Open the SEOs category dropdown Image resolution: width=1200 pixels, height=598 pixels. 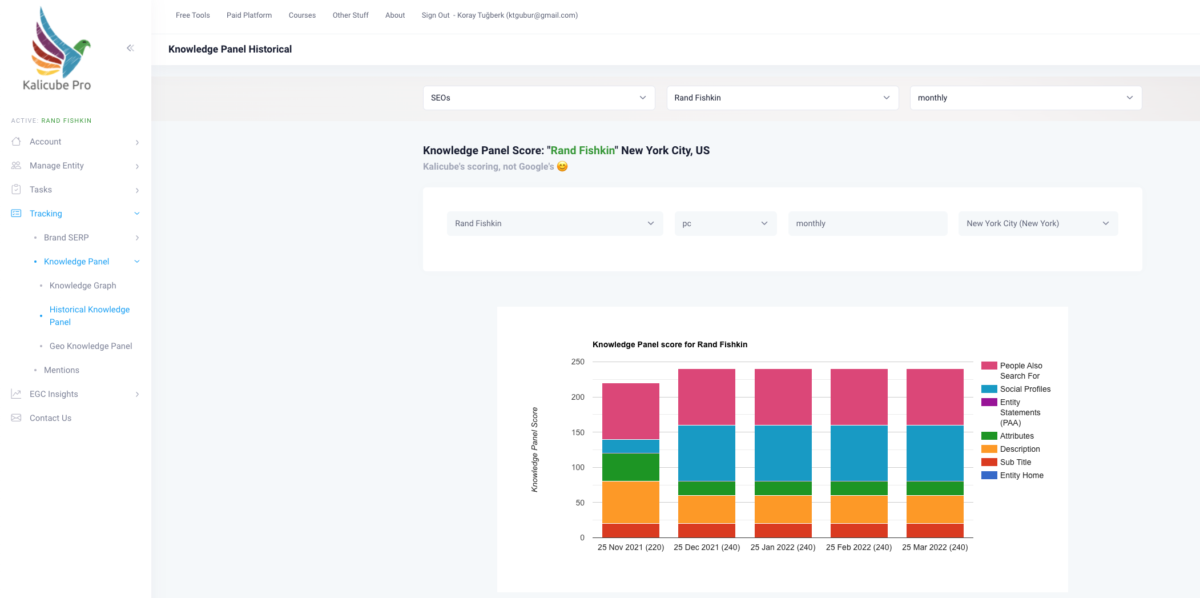coord(539,98)
